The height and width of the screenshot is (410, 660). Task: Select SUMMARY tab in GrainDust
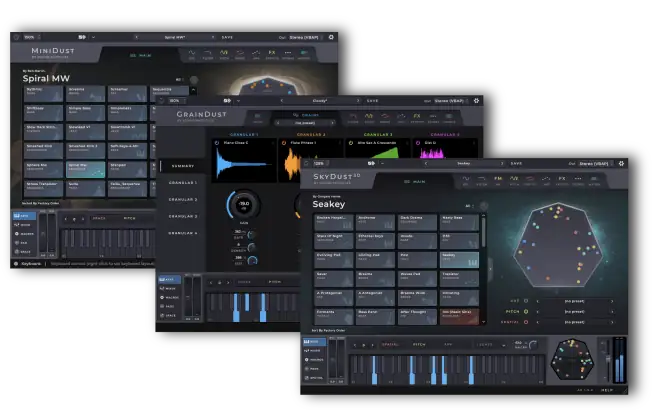pyautogui.click(x=183, y=166)
